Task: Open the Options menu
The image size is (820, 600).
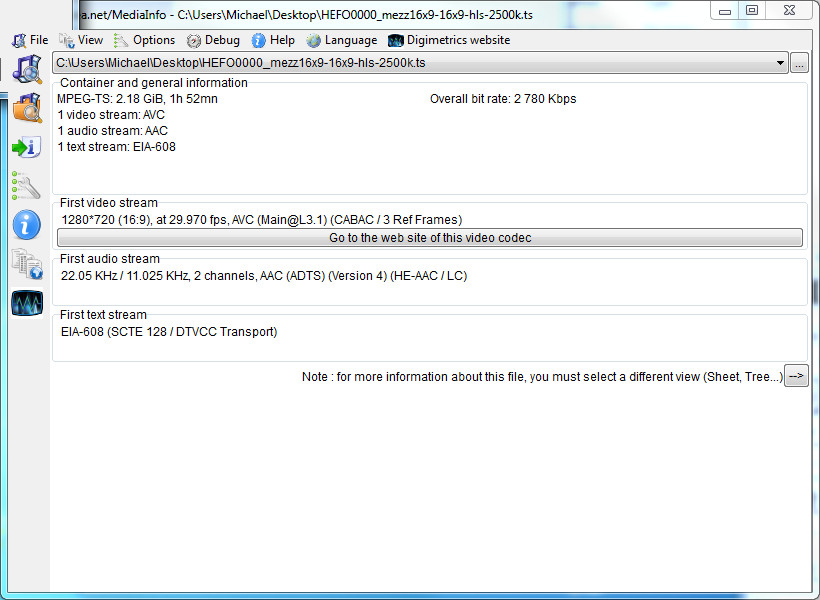Action: pyautogui.click(x=145, y=40)
